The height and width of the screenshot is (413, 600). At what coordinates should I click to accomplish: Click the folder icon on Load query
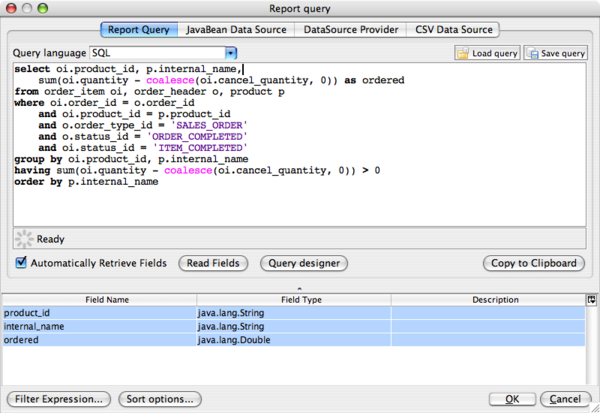click(463, 54)
